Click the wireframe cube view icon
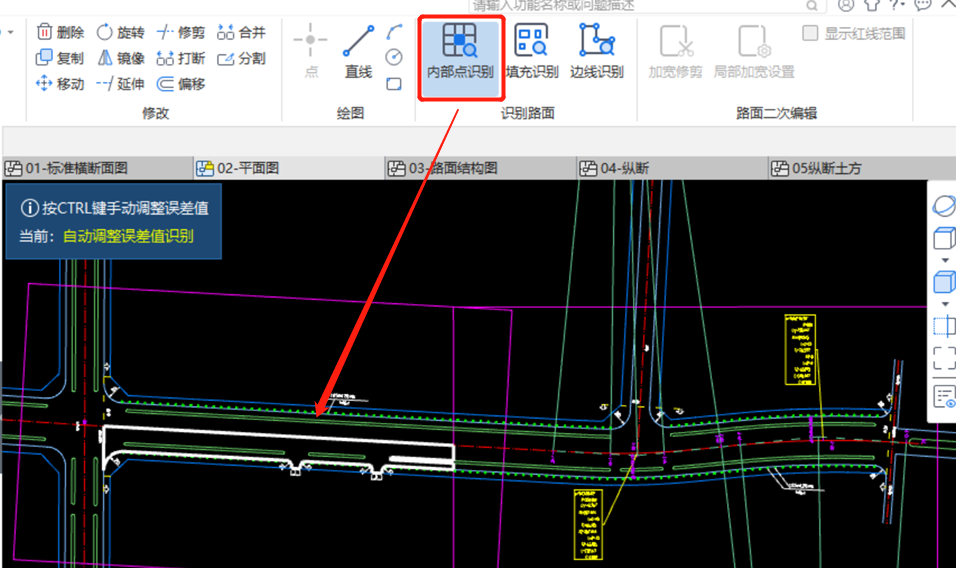956x568 pixels. [x=944, y=238]
